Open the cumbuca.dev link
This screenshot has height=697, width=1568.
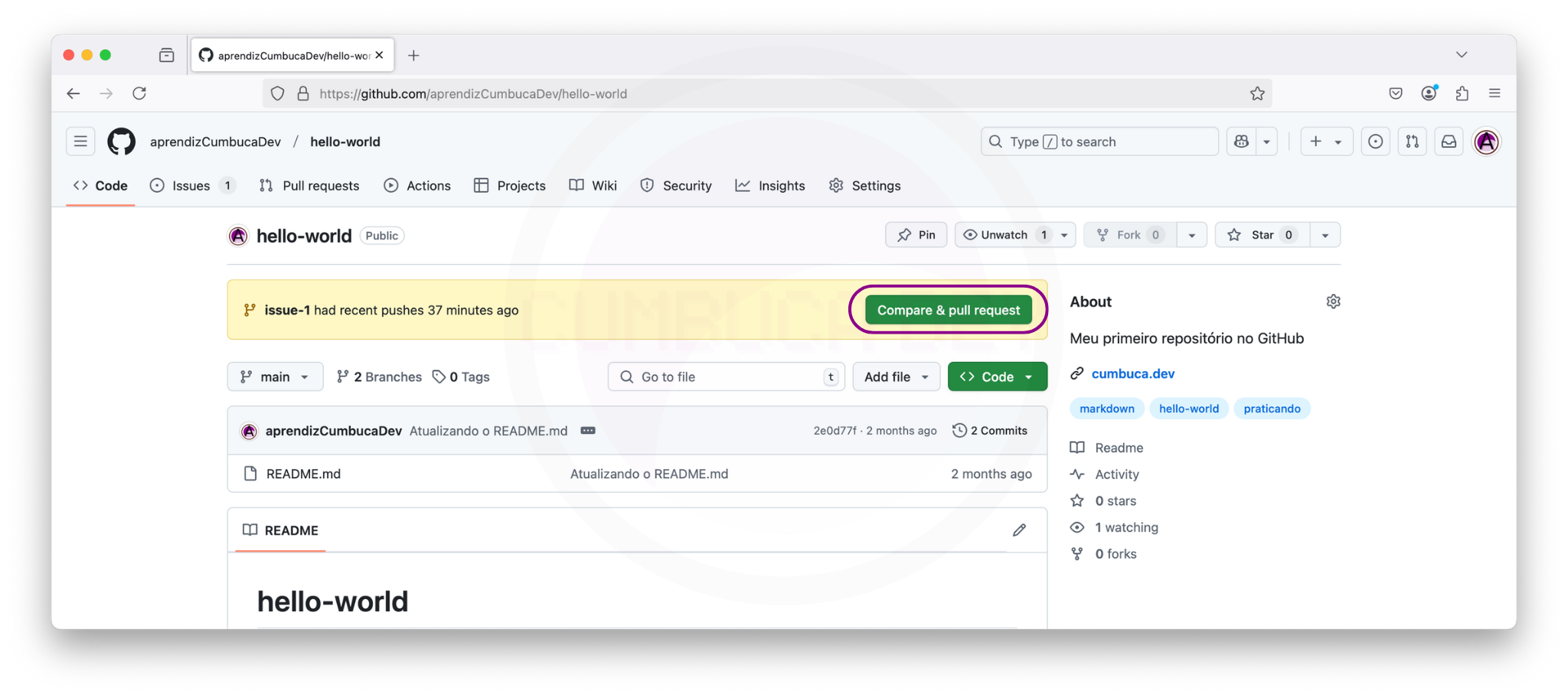coord(1132,373)
